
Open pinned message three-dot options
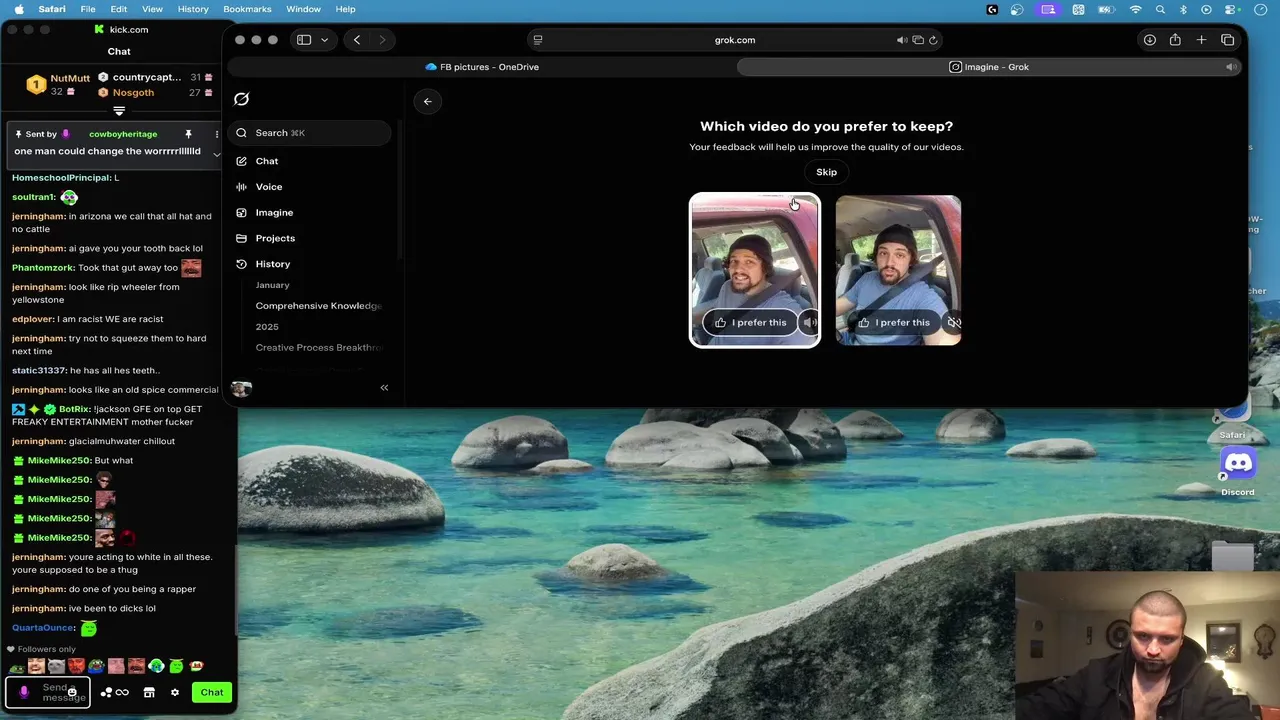[x=216, y=134]
